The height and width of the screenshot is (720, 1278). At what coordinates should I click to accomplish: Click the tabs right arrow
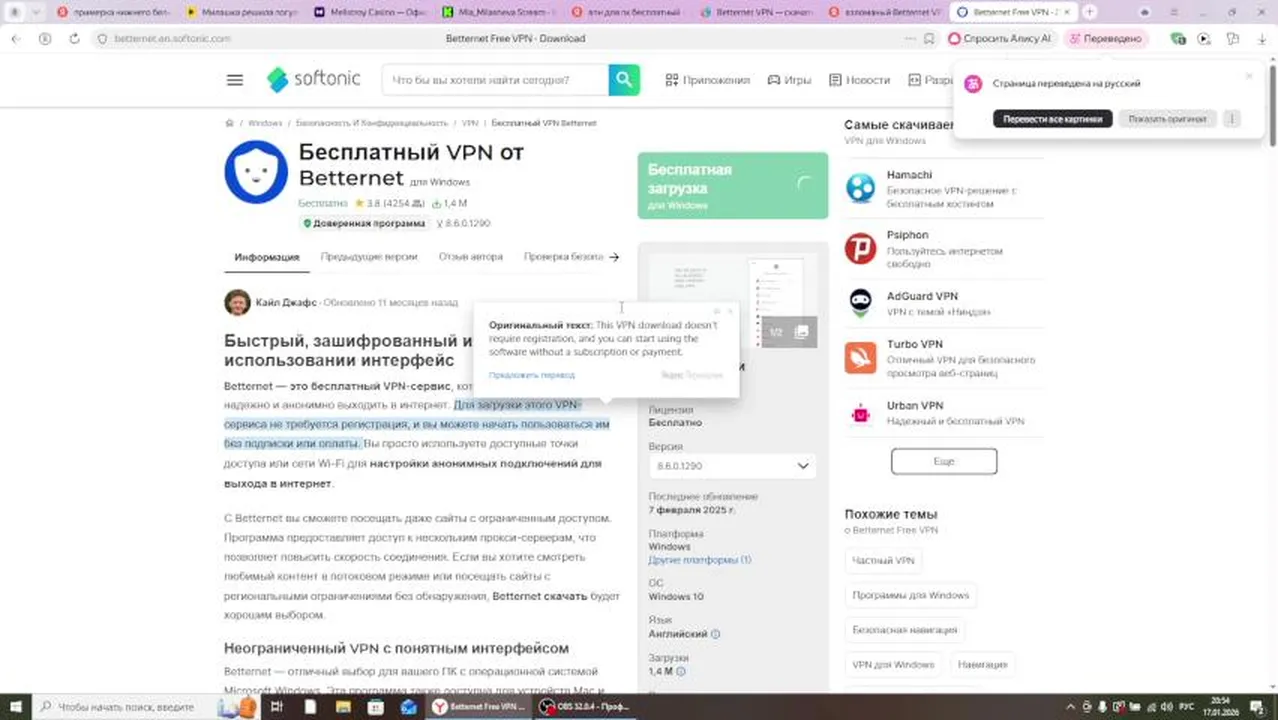point(614,257)
